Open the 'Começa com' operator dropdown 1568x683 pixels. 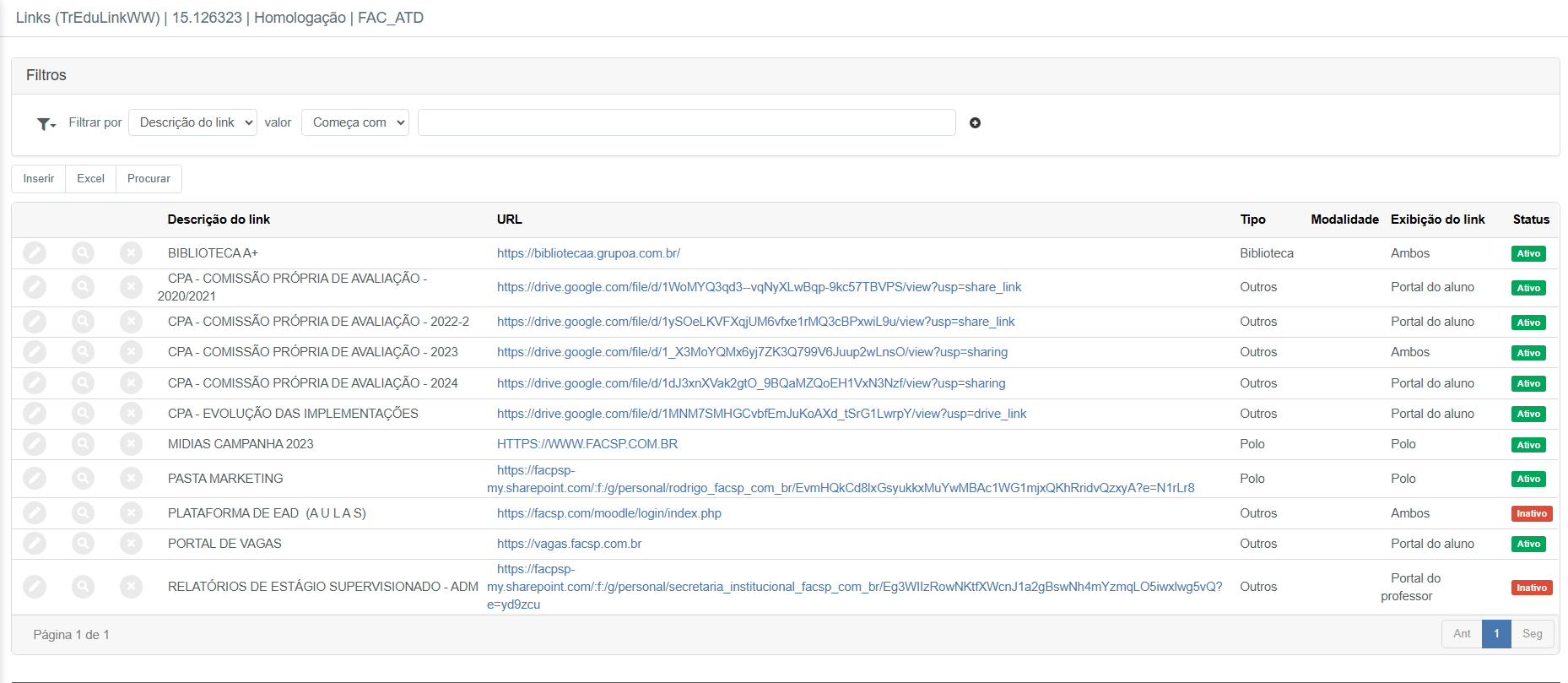pos(354,122)
